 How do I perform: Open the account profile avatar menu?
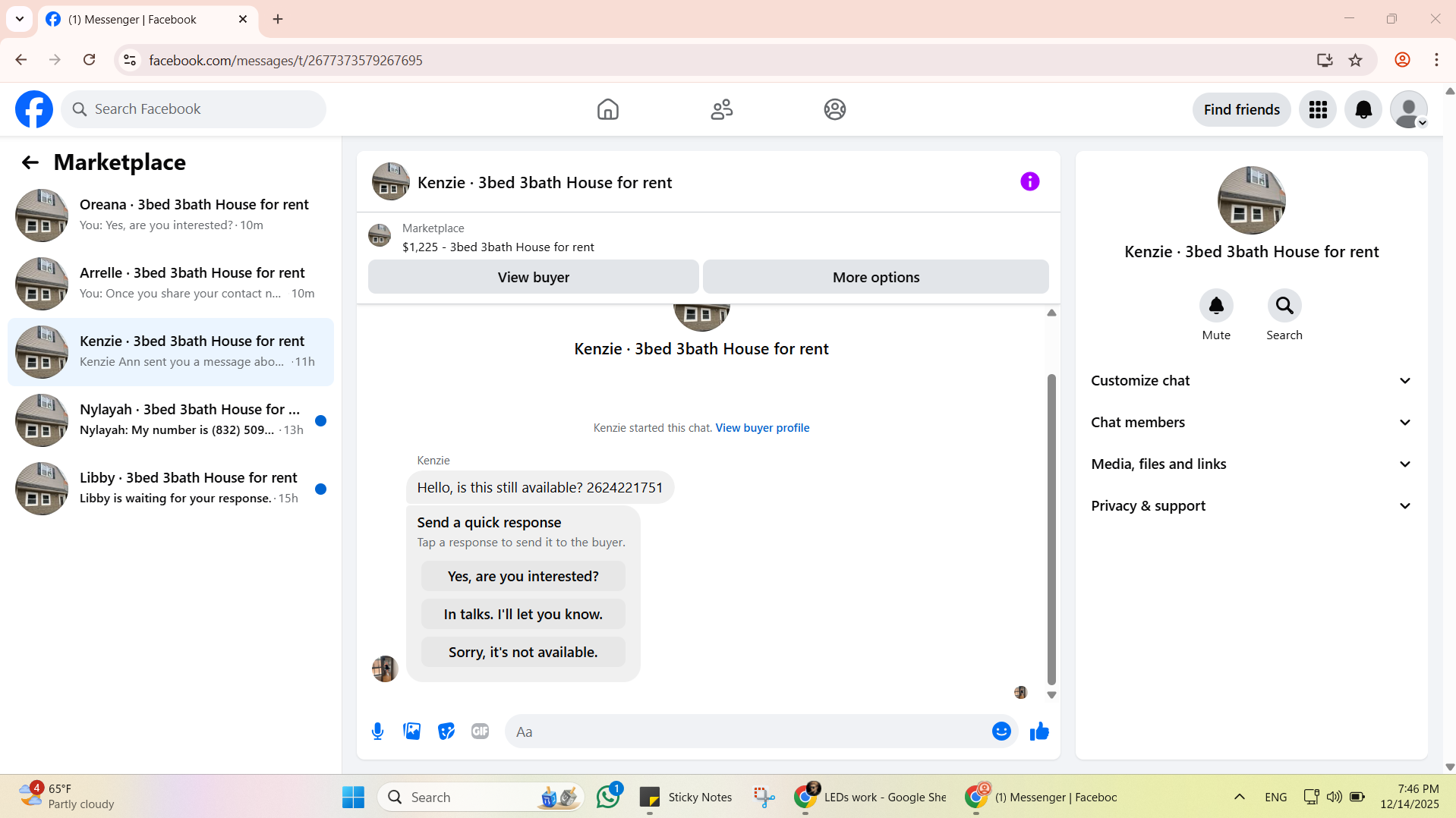coord(1408,109)
